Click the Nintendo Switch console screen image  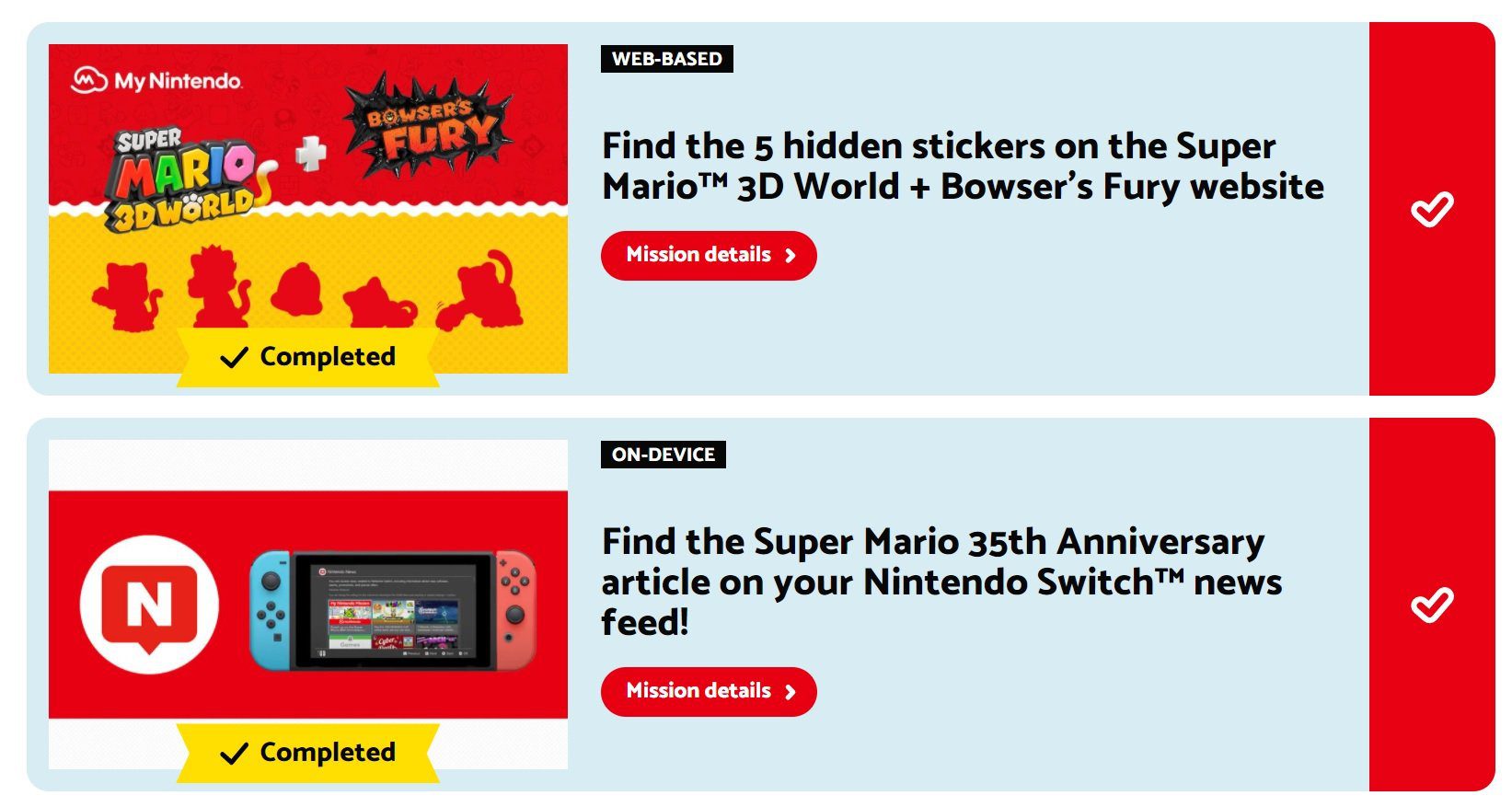point(393,610)
